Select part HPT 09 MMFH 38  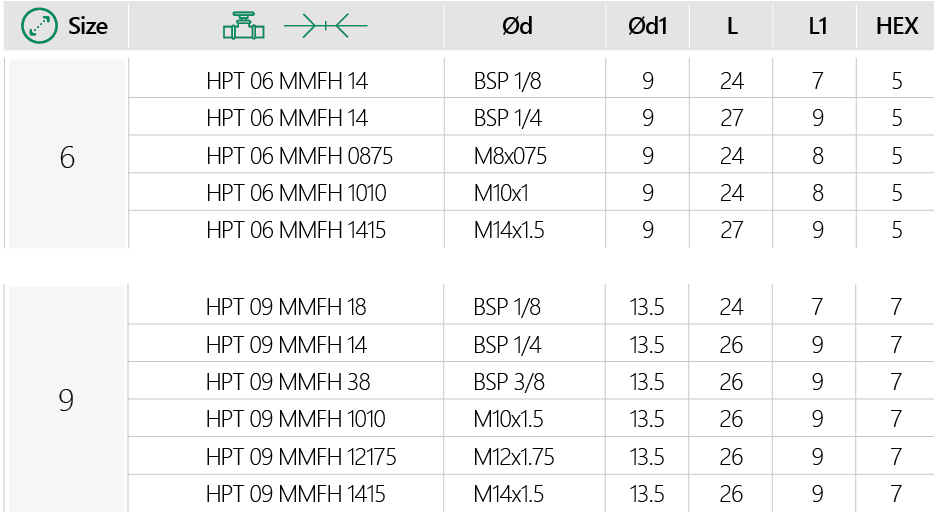click(288, 382)
